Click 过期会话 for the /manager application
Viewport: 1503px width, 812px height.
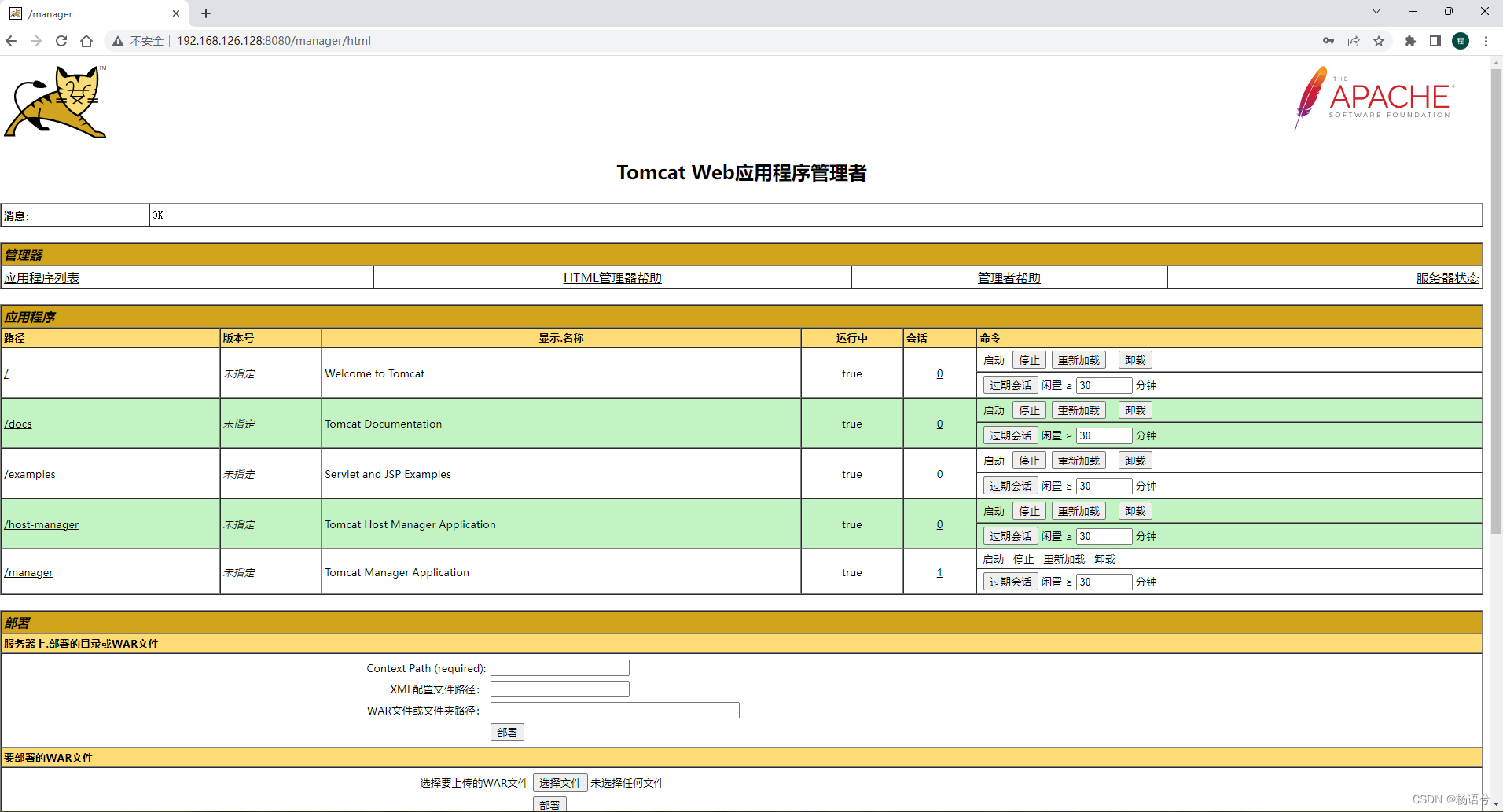pyautogui.click(x=1010, y=582)
